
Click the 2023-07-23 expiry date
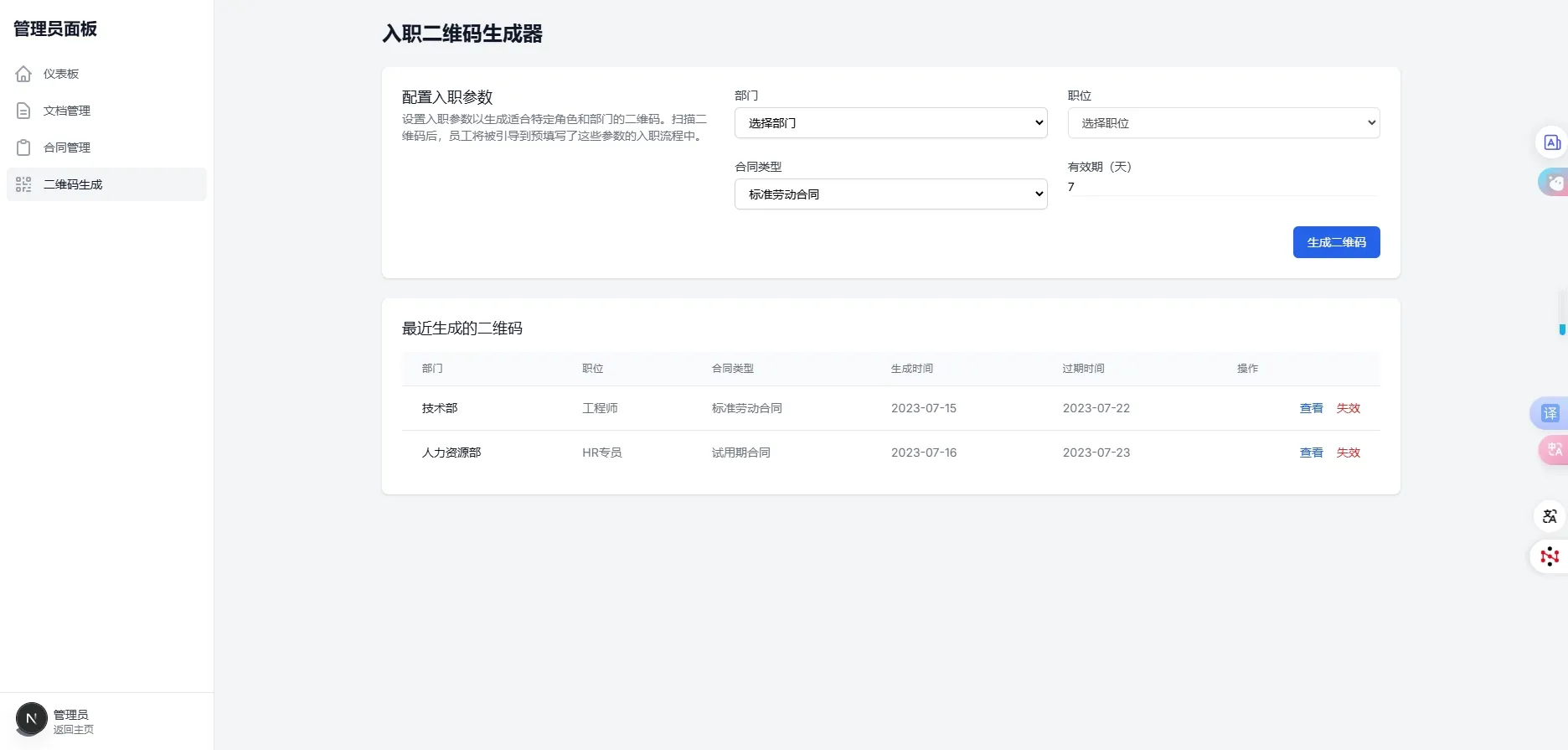click(x=1096, y=453)
